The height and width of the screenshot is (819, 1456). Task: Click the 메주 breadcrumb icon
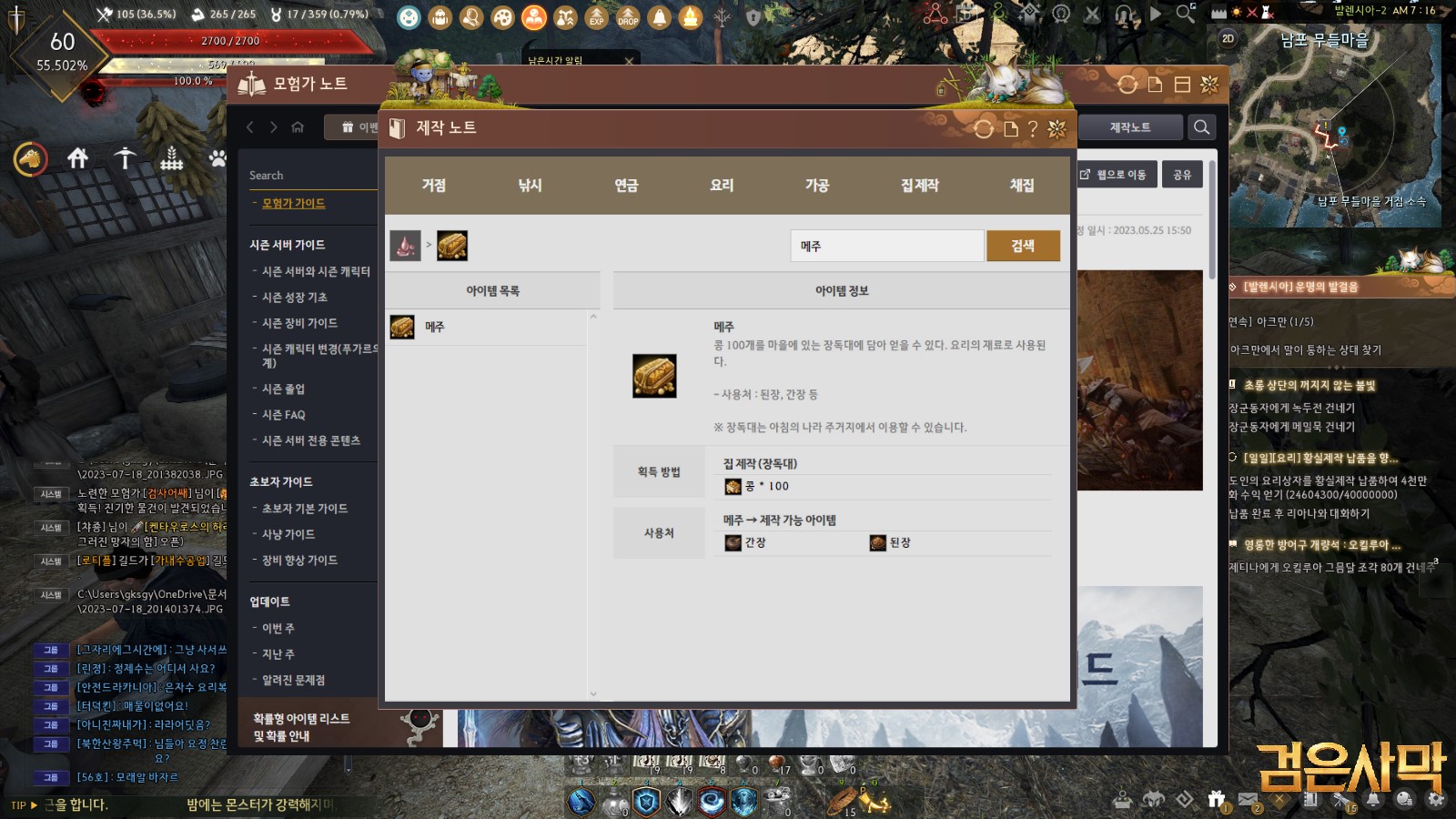452,246
